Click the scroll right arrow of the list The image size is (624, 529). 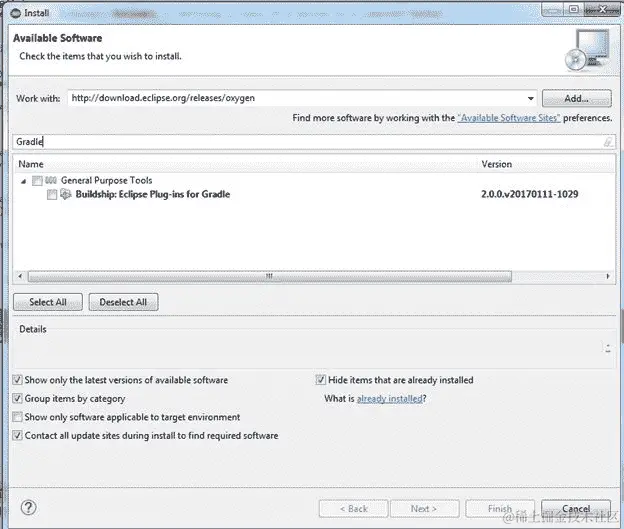click(x=608, y=276)
